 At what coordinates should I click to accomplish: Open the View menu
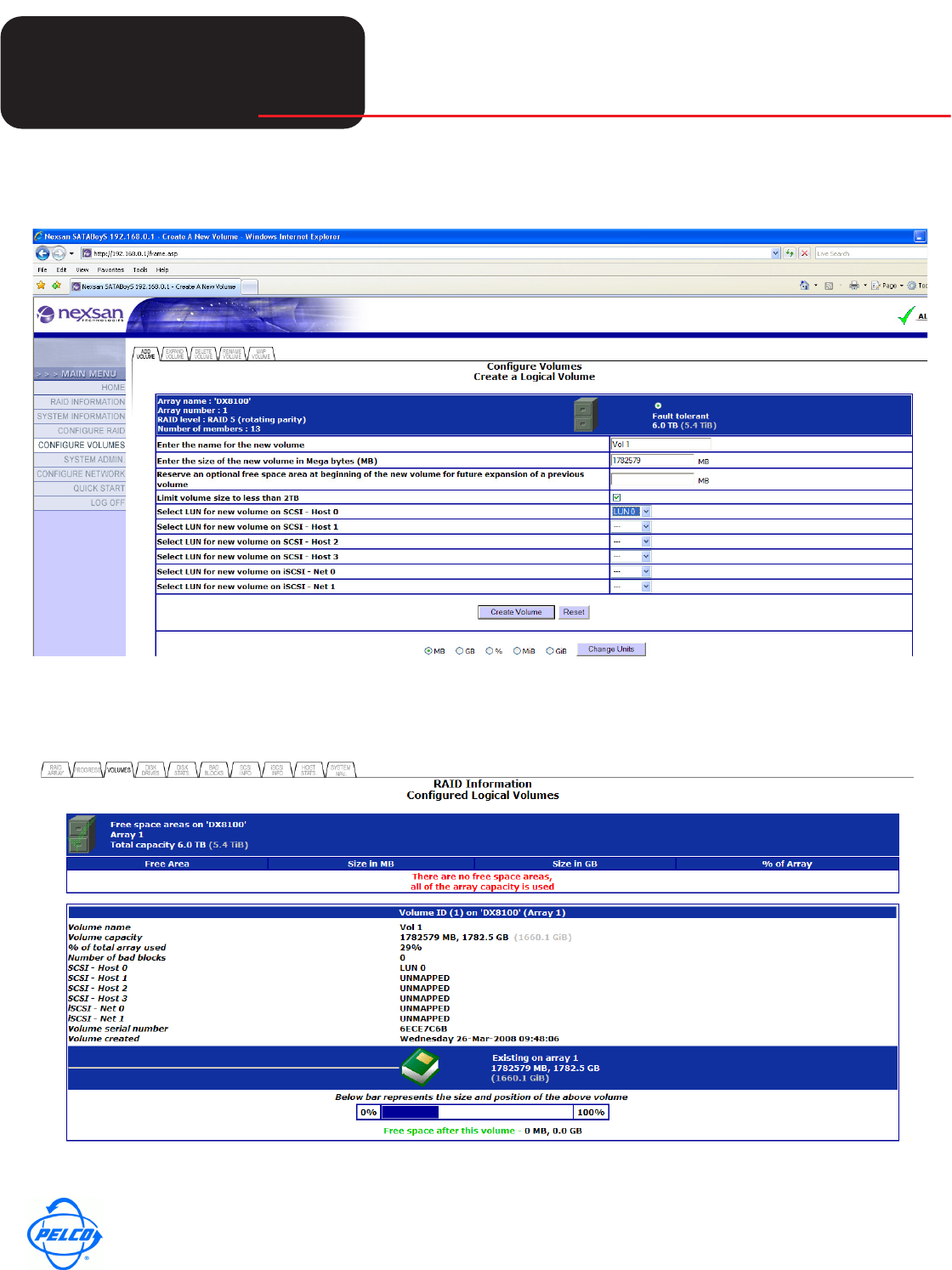click(x=82, y=269)
